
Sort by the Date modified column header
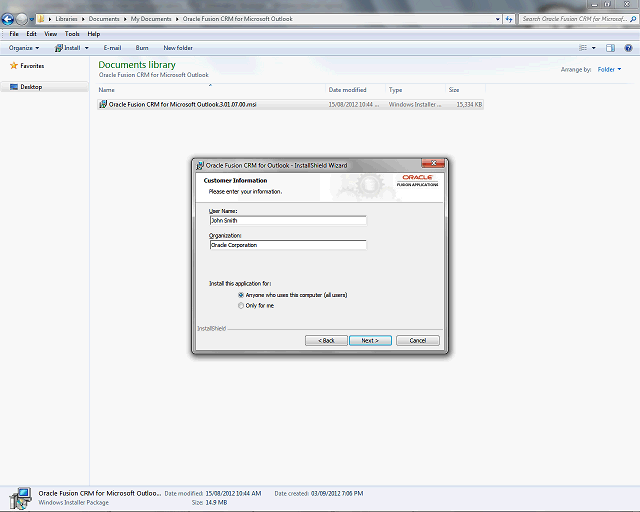coord(355,90)
